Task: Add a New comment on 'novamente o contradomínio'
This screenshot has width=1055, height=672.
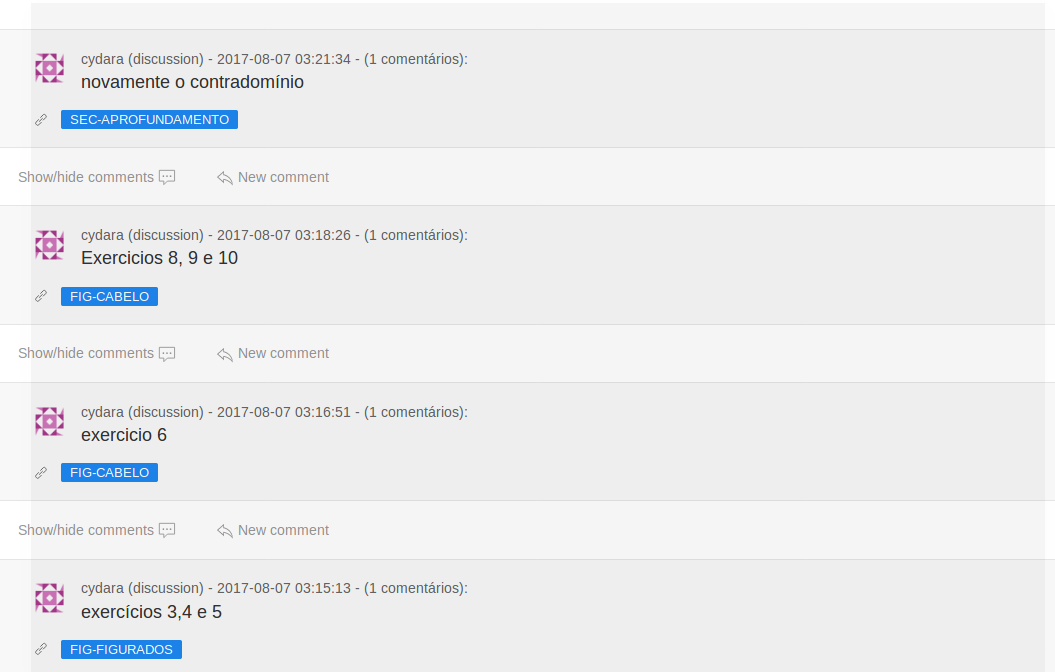Action: pos(273,177)
